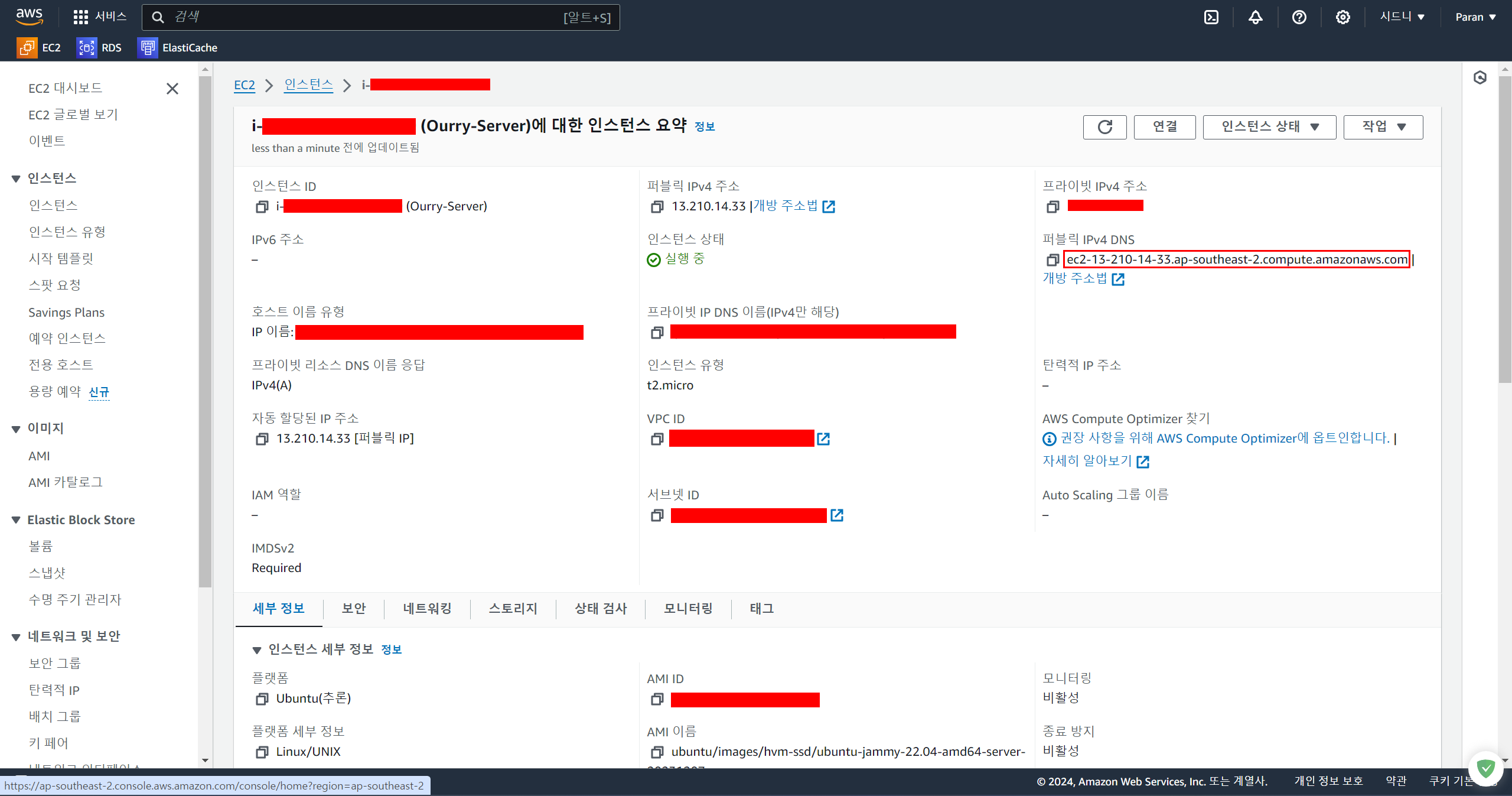The width and height of the screenshot is (1512, 796).
Task: Open the help question mark icon
Action: 1299,17
